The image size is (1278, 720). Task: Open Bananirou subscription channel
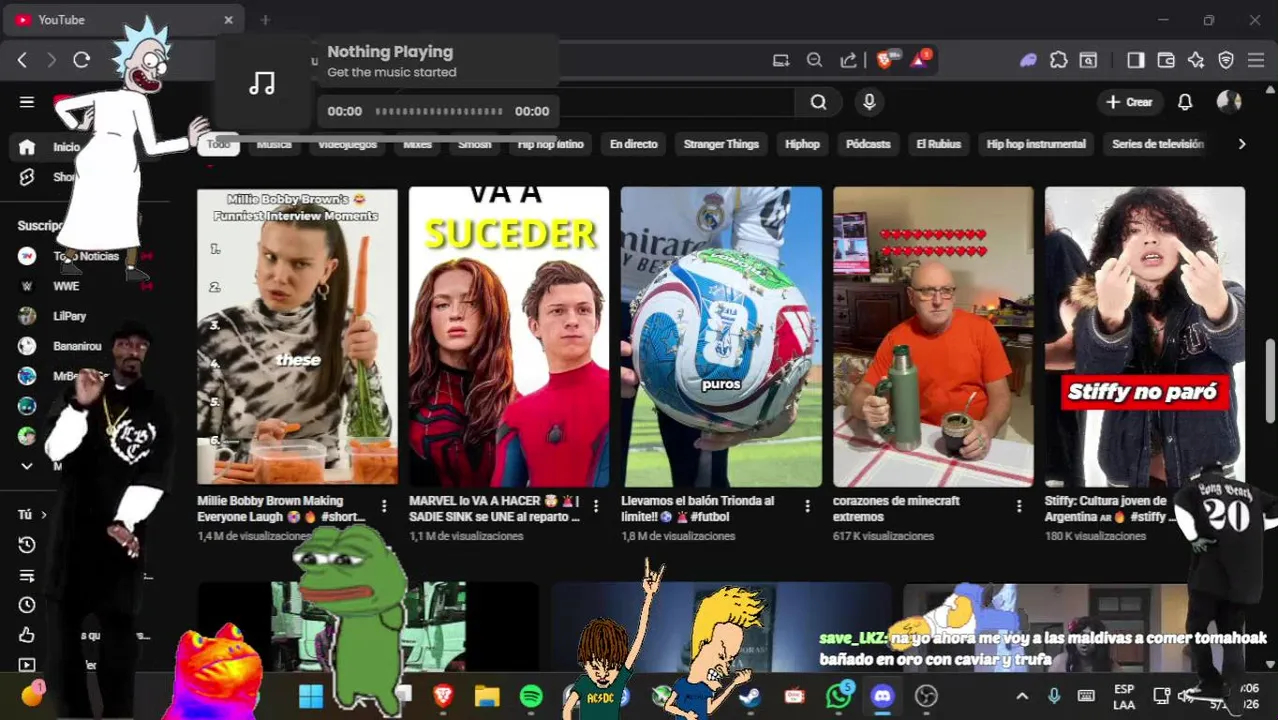pos(77,346)
